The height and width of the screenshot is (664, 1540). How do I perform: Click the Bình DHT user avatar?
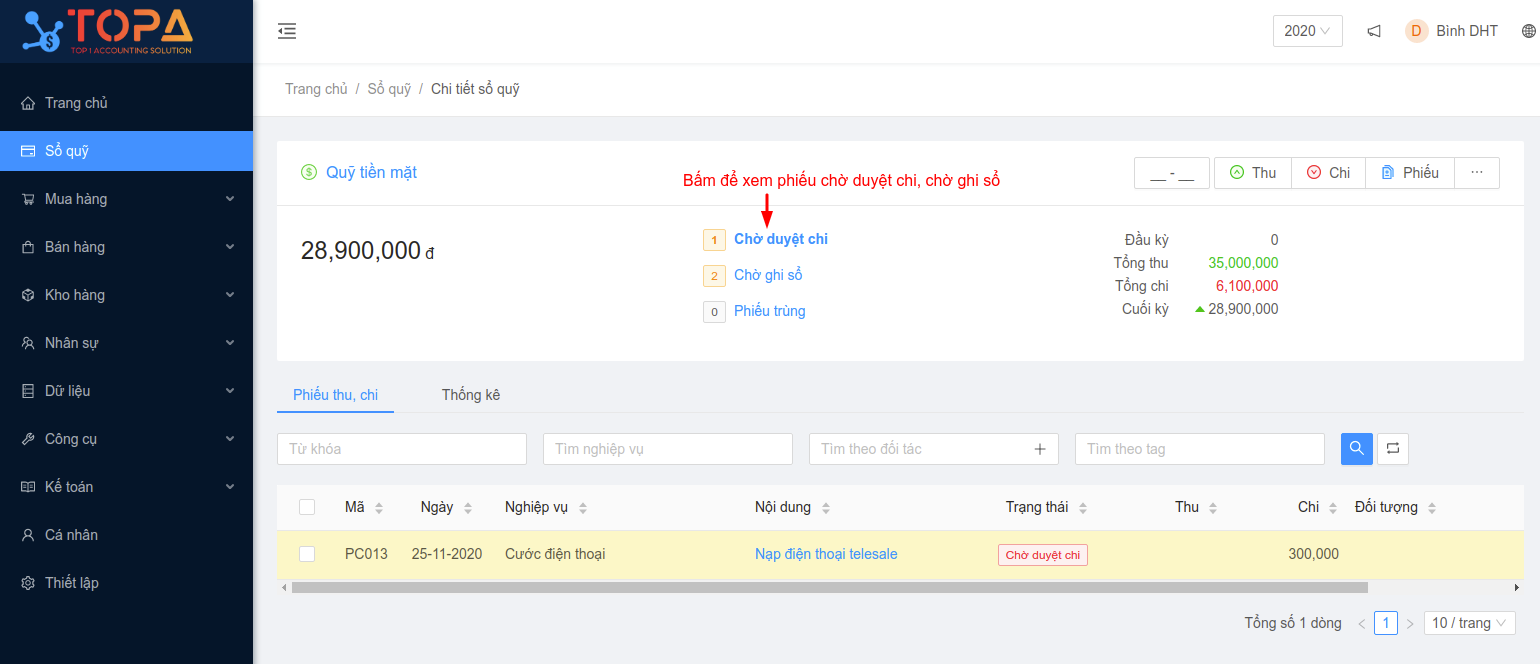[1416, 31]
